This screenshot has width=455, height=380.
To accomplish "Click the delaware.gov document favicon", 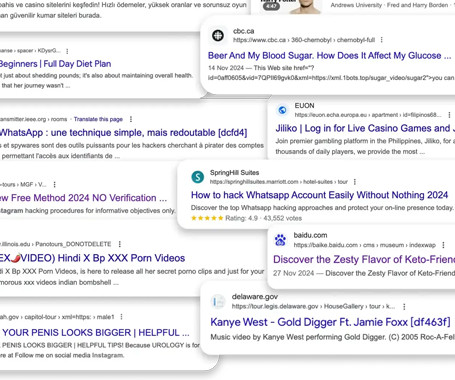I will click(x=218, y=301).
